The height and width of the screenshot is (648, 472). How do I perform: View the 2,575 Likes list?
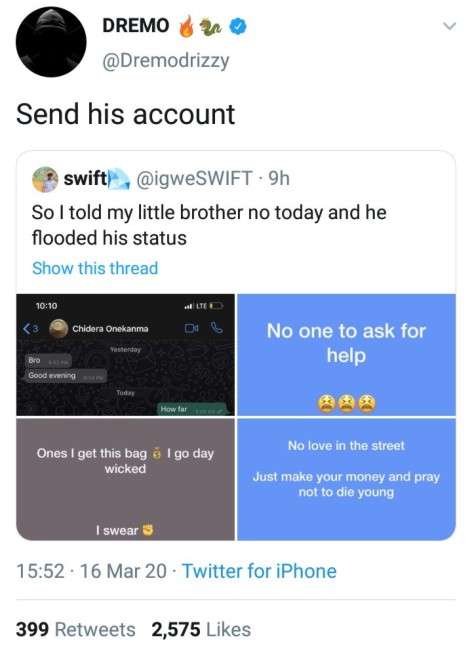[201, 629]
